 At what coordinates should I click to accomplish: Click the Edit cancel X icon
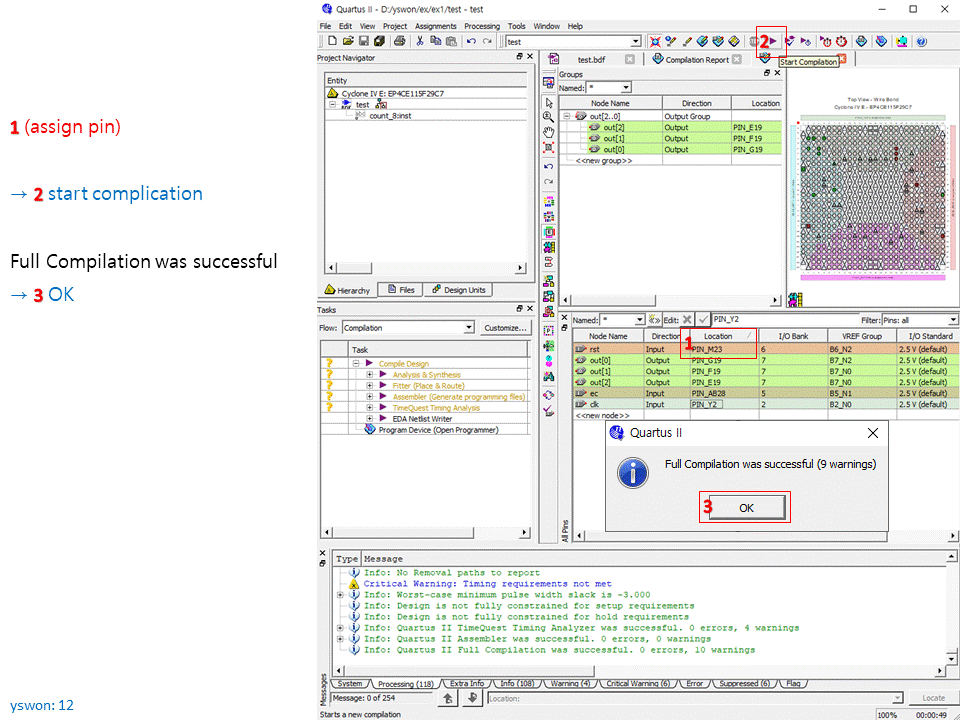click(687, 320)
